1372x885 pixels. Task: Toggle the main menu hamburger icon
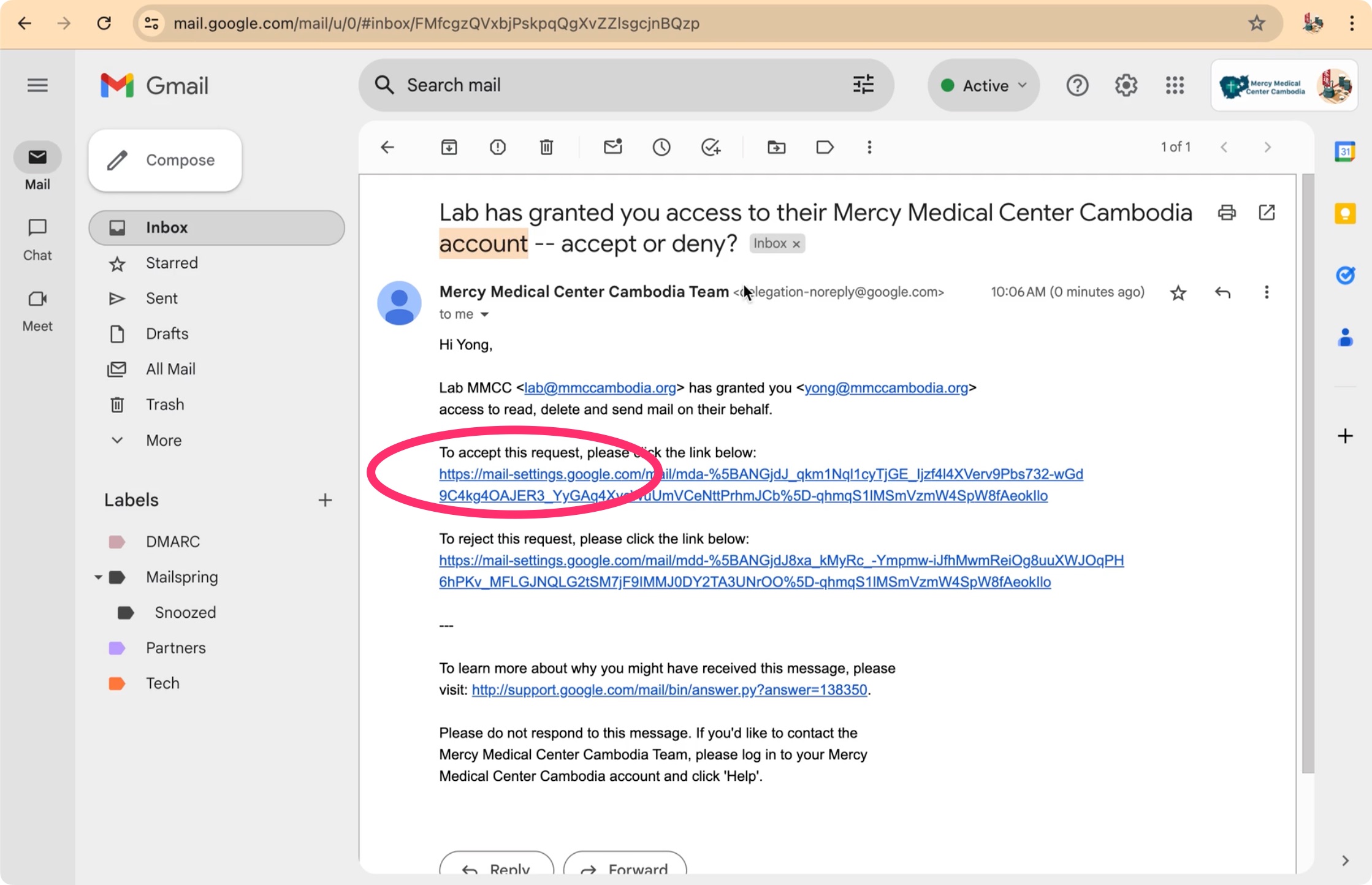click(x=37, y=85)
